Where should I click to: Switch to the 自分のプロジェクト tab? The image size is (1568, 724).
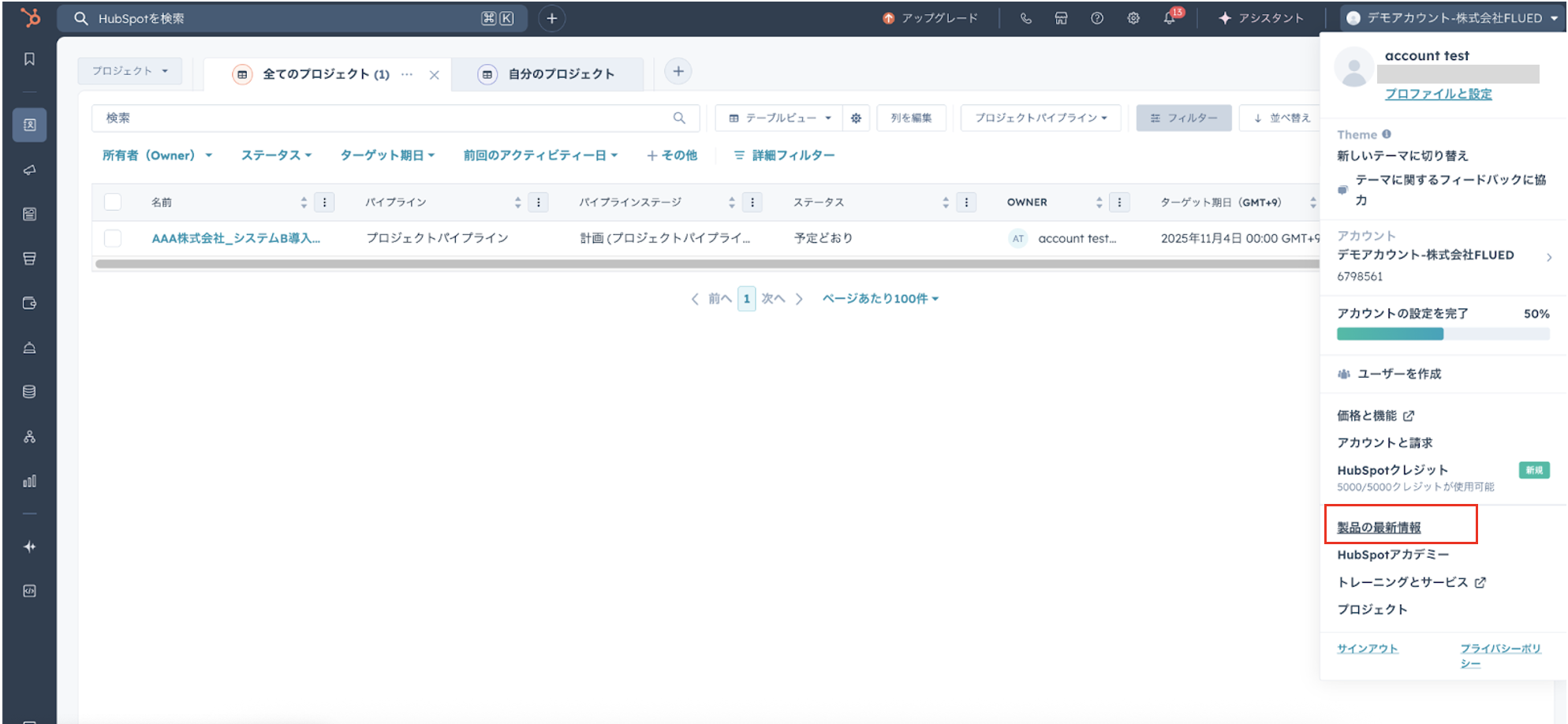560,74
